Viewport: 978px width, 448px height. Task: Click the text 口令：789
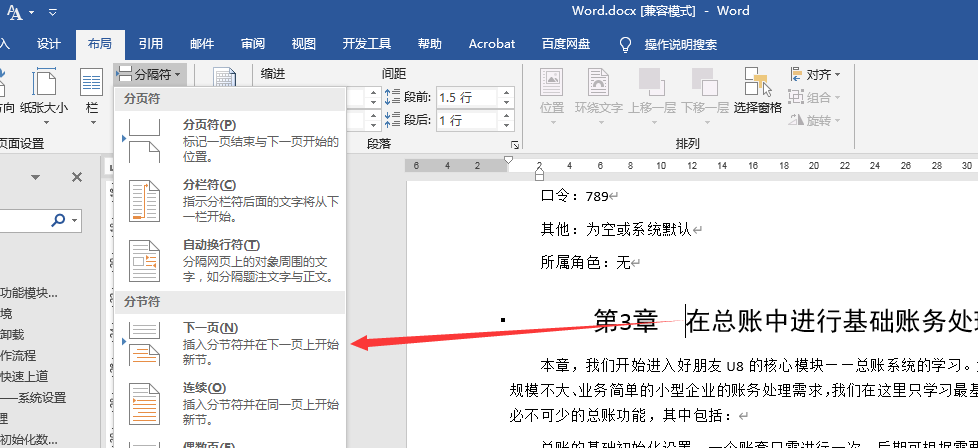click(x=574, y=197)
